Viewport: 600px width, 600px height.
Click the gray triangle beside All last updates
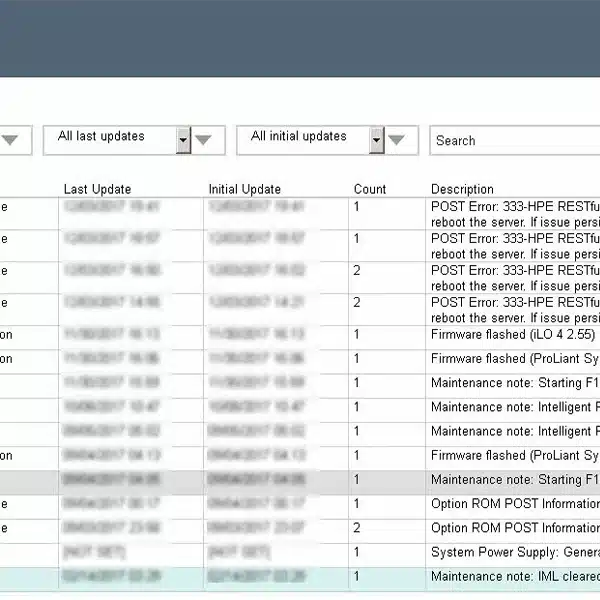[204, 141]
